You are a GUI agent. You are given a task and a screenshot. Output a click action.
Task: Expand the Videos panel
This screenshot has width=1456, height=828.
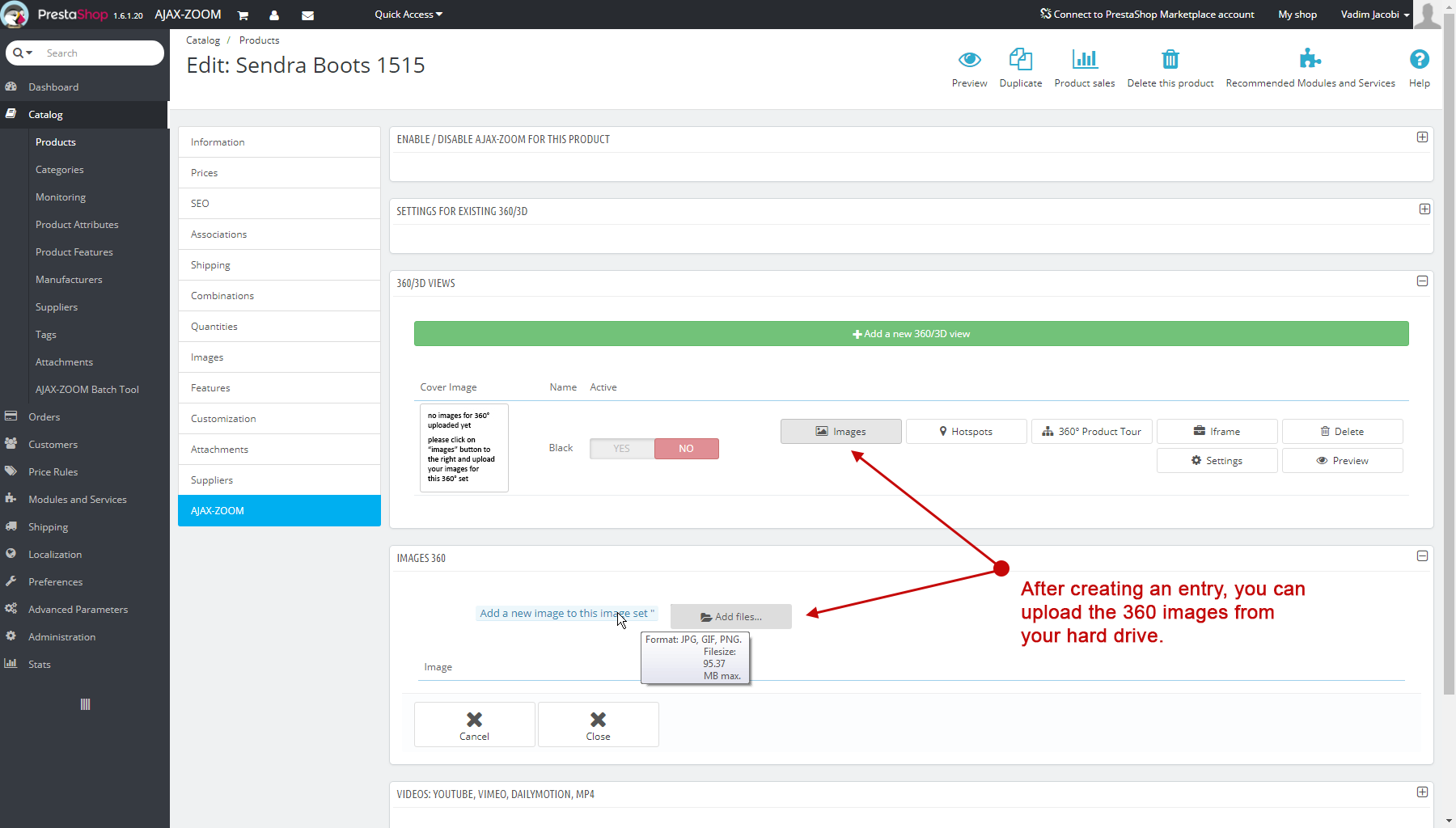click(x=1422, y=792)
